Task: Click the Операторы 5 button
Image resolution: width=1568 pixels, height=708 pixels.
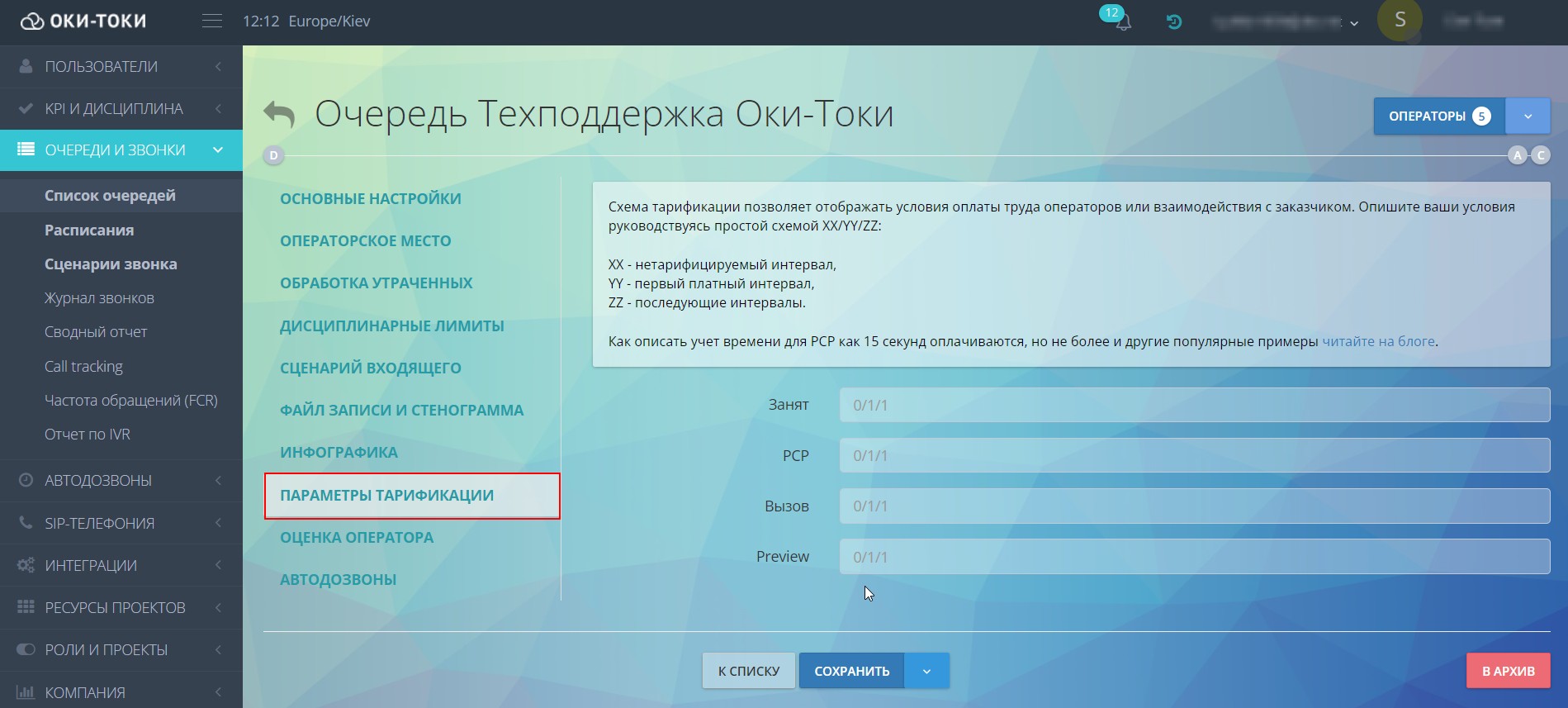Action: point(1439,116)
